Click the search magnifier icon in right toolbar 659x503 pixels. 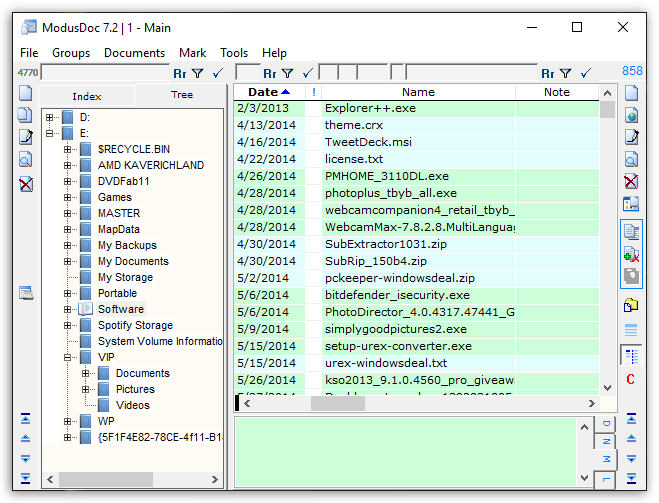[631, 160]
